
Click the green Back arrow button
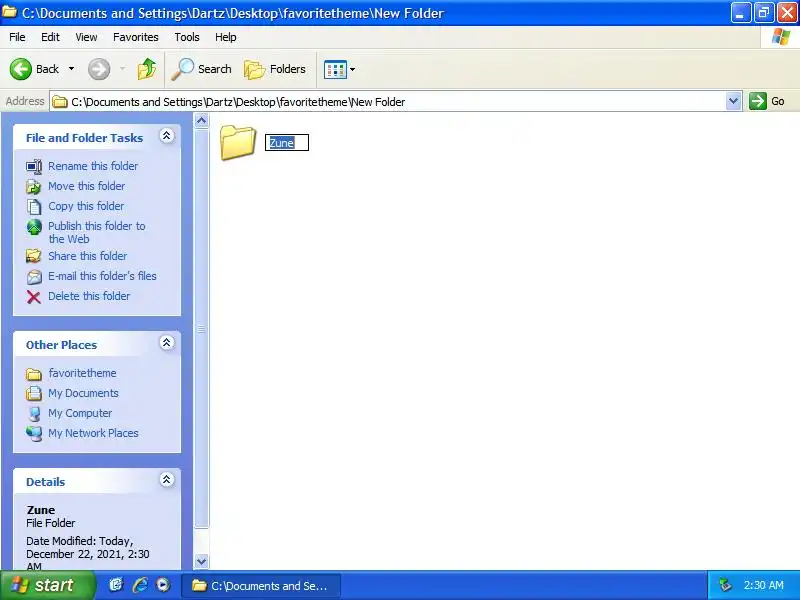21,69
